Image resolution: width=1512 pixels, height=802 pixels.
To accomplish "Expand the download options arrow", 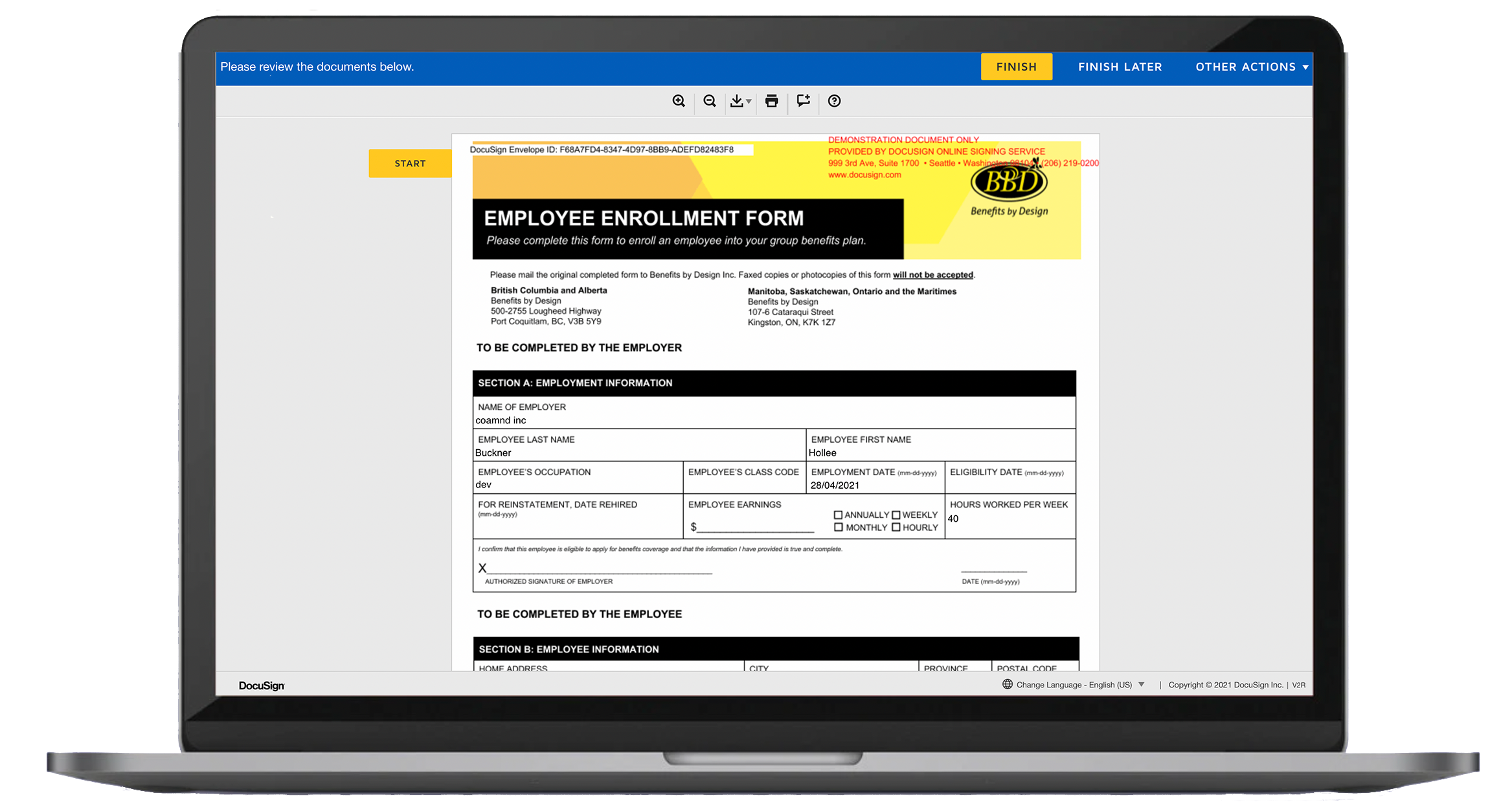I will 749,102.
